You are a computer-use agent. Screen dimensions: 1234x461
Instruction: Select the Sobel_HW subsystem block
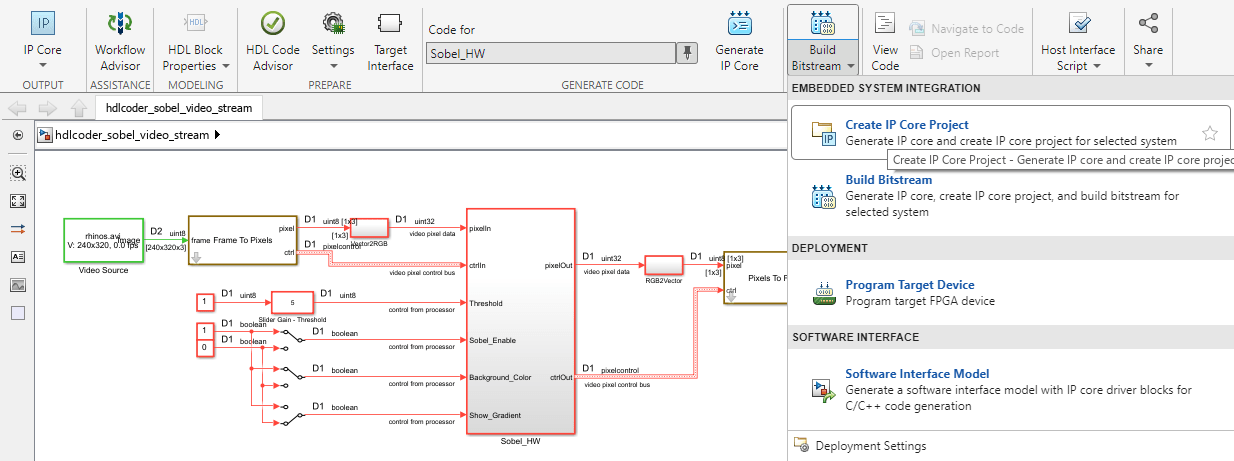520,321
